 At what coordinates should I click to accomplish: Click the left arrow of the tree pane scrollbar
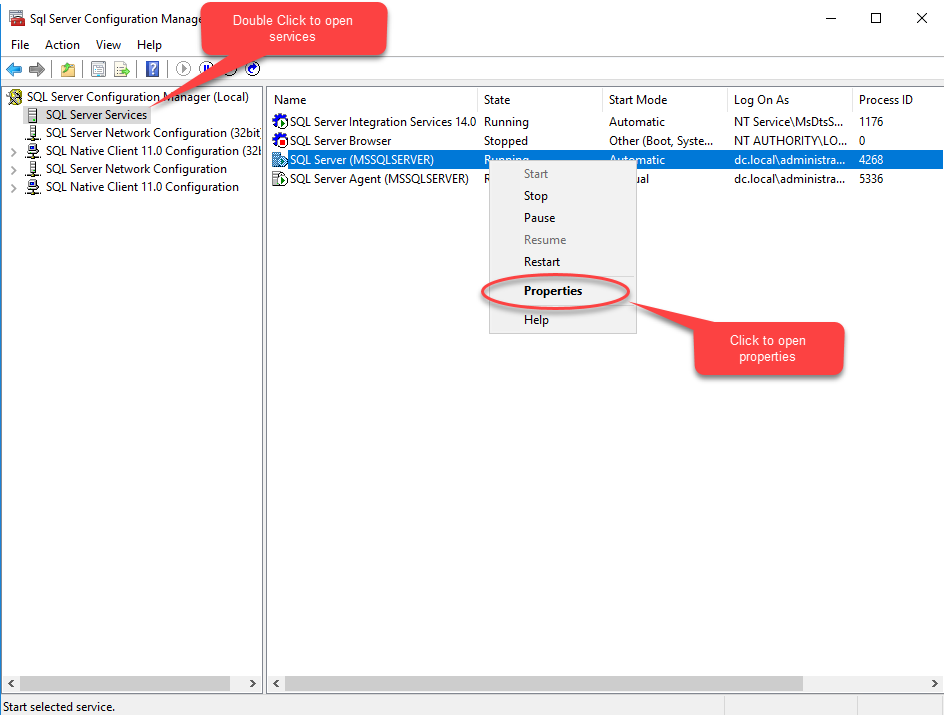11,684
